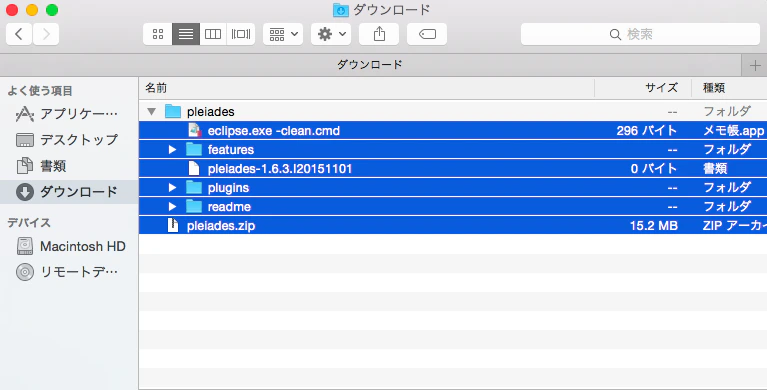
Task: Click the Share toolbar button
Action: click(x=379, y=34)
